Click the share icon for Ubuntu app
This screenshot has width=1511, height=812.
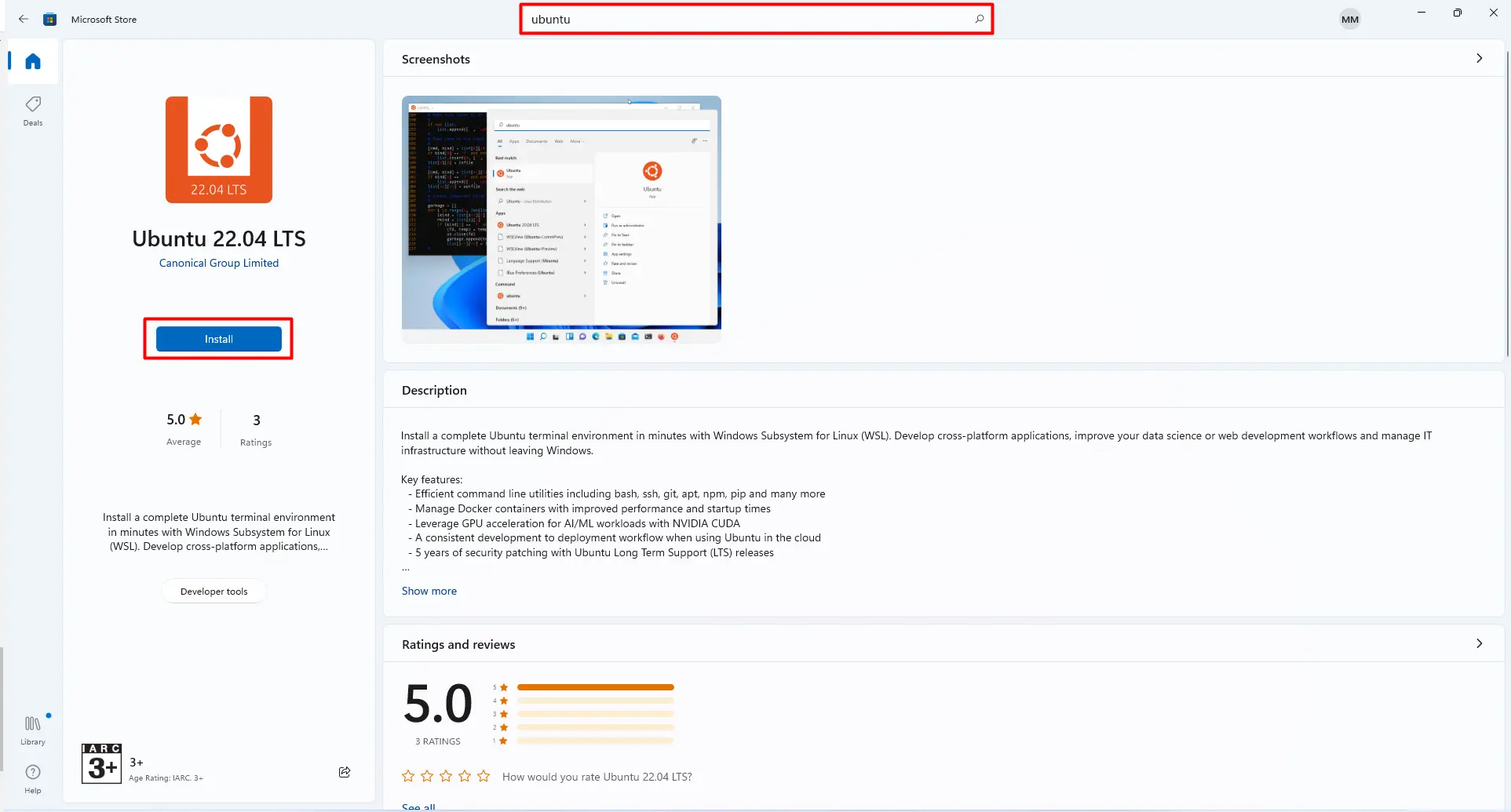pos(345,772)
